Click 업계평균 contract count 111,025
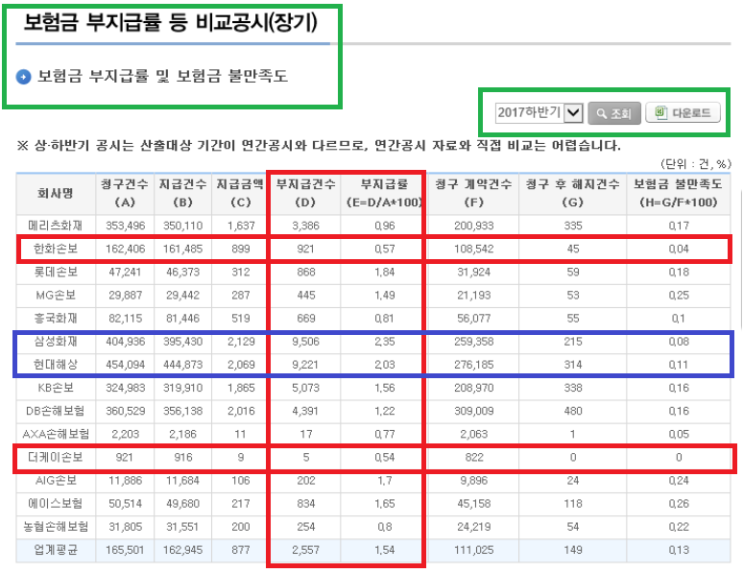Screen dimensions: 743x573 474,550
